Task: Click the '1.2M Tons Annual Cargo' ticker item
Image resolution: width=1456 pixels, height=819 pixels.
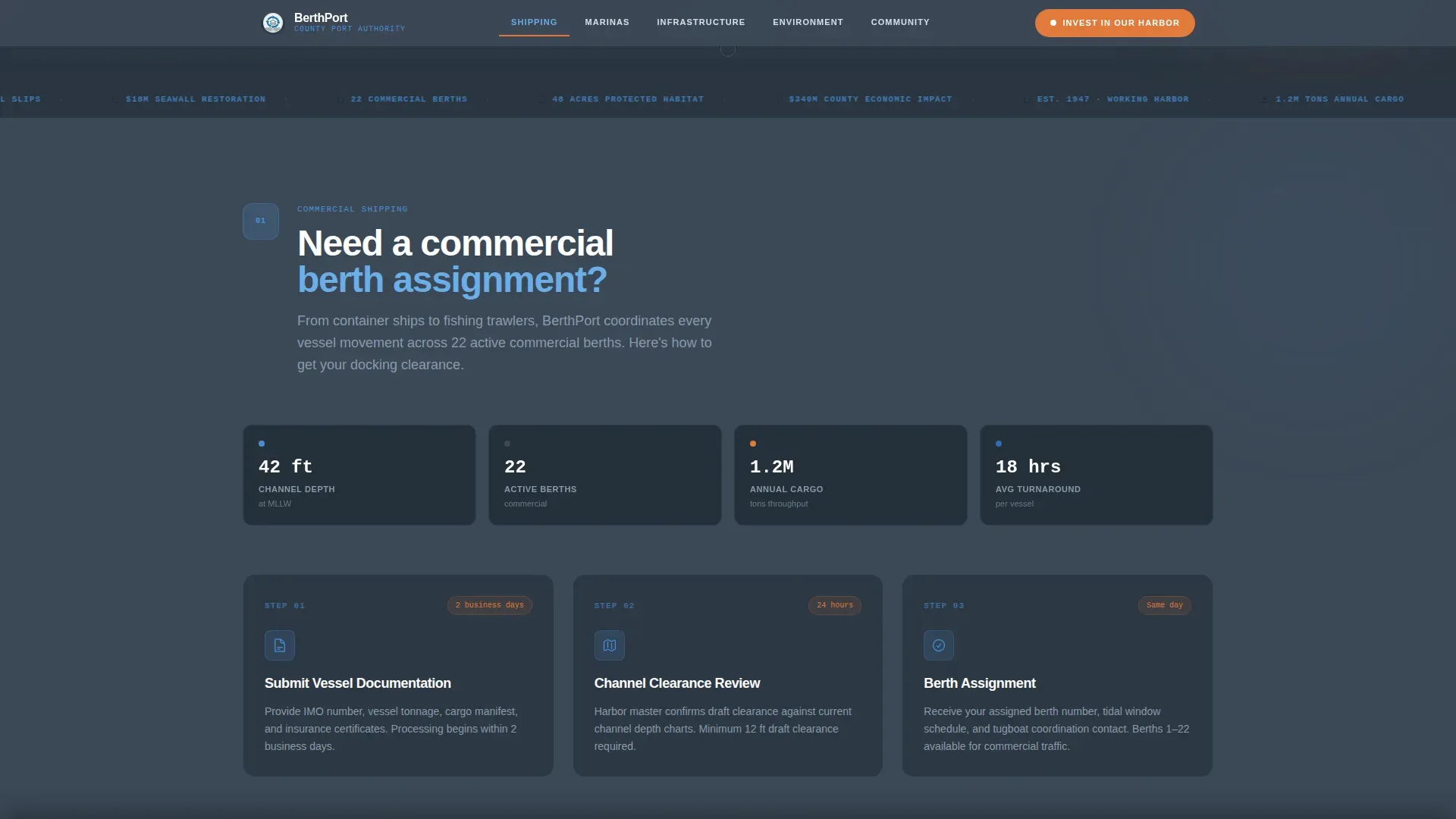Action: [1339, 99]
